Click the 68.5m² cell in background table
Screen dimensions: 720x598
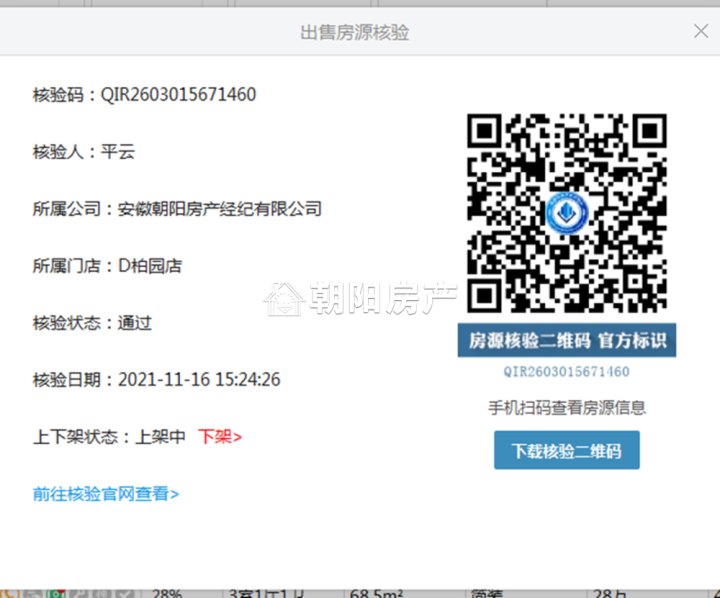coord(377,593)
